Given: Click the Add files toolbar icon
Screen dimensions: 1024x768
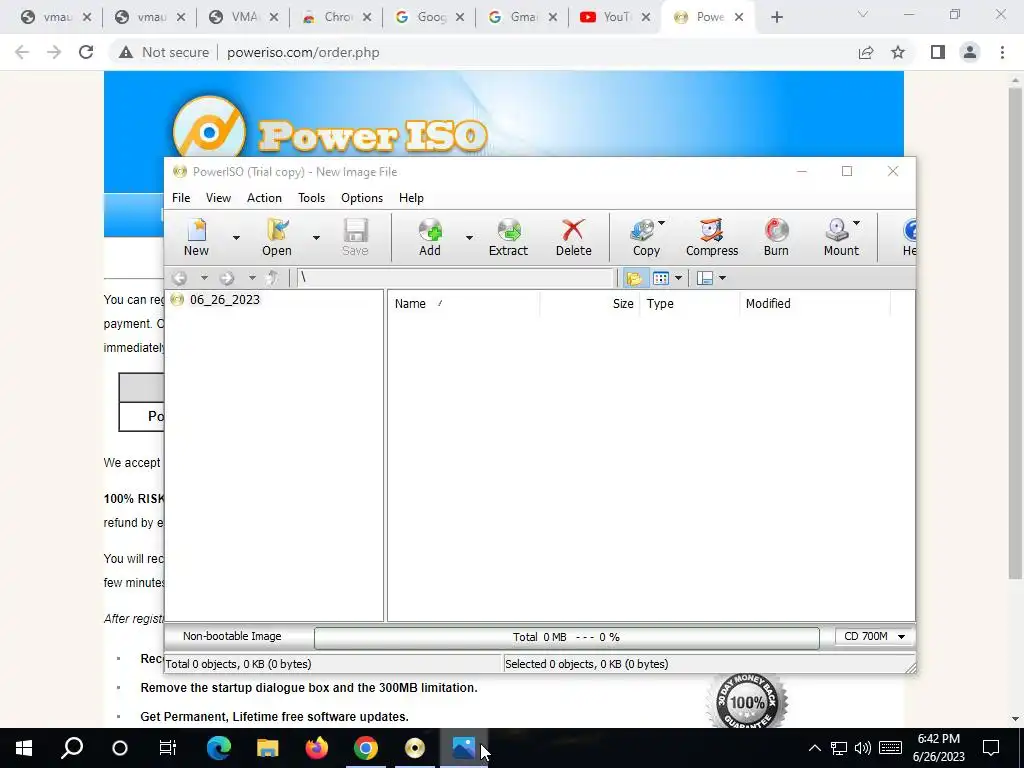Looking at the screenshot, I should tap(430, 237).
